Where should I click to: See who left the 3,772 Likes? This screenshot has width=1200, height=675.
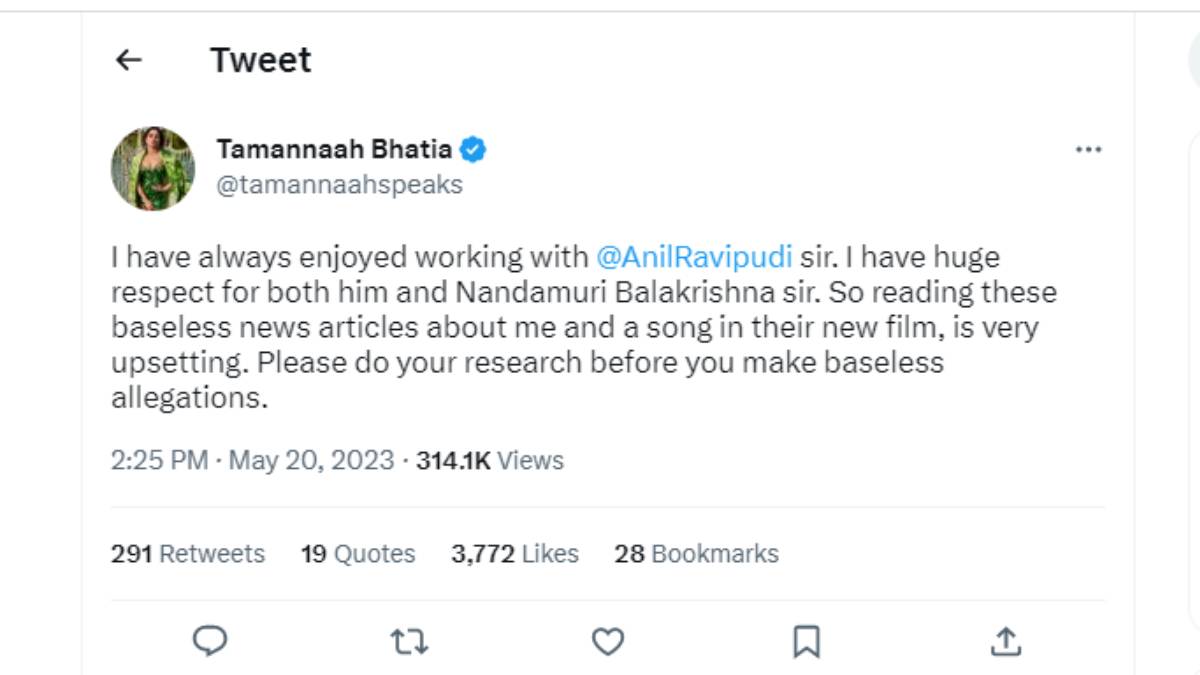click(514, 553)
